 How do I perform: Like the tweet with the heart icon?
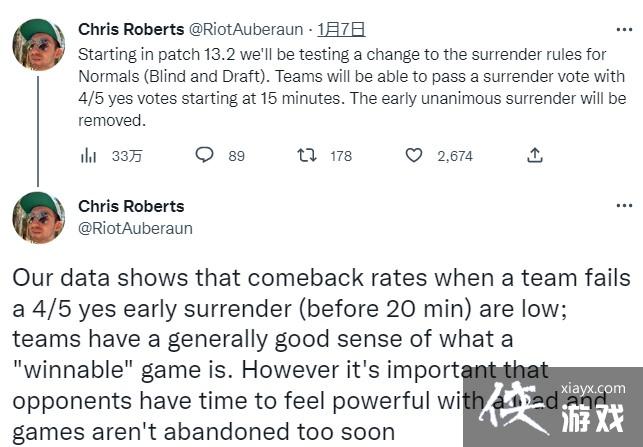click(414, 155)
